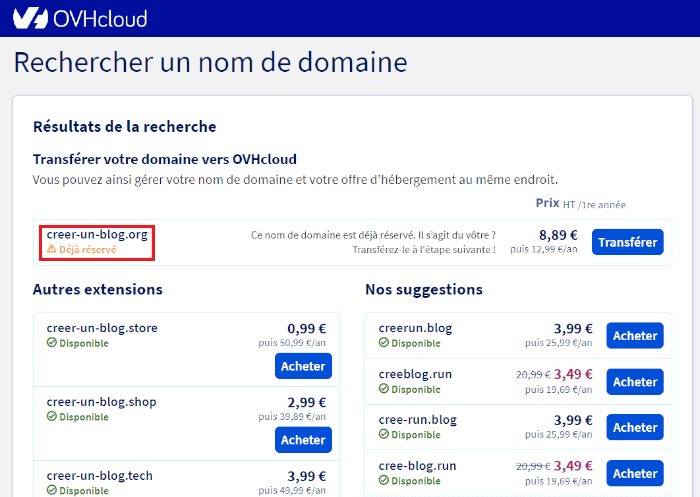Click the Déjà réservé status label
700x497 pixels.
(x=88, y=249)
